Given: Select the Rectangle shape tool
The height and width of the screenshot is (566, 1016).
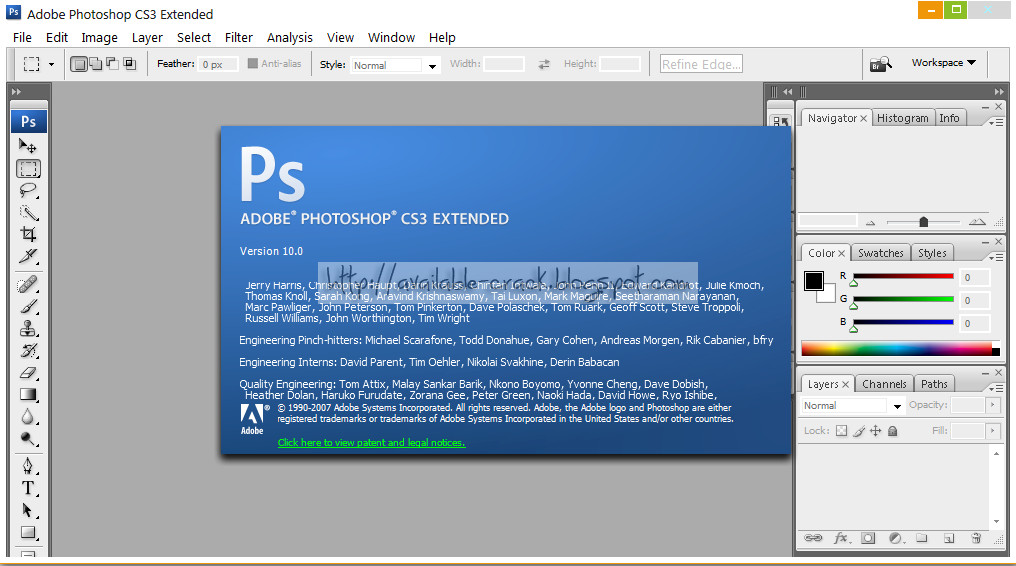Looking at the screenshot, I should click(28, 532).
